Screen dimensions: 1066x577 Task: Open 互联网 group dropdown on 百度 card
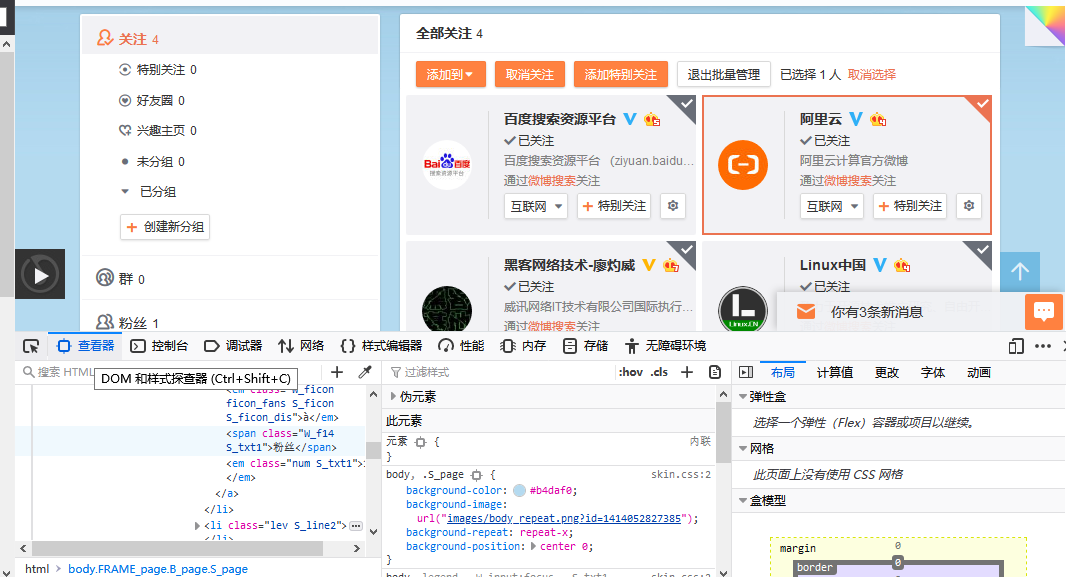[x=536, y=206]
